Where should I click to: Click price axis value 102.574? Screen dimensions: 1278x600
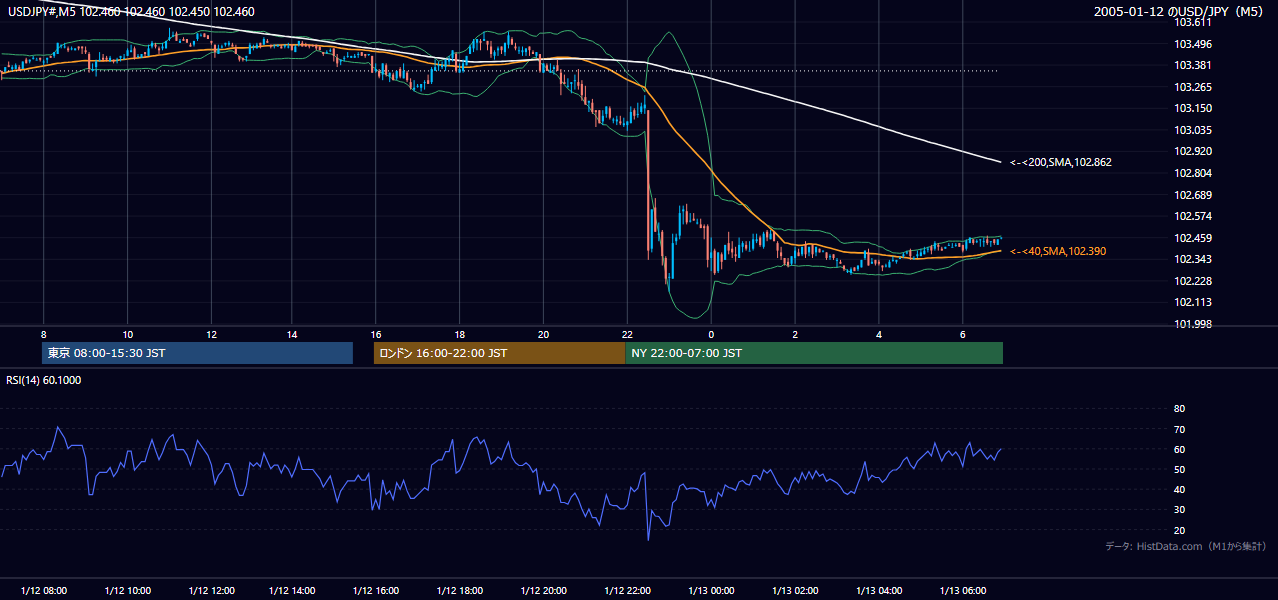(1192, 216)
